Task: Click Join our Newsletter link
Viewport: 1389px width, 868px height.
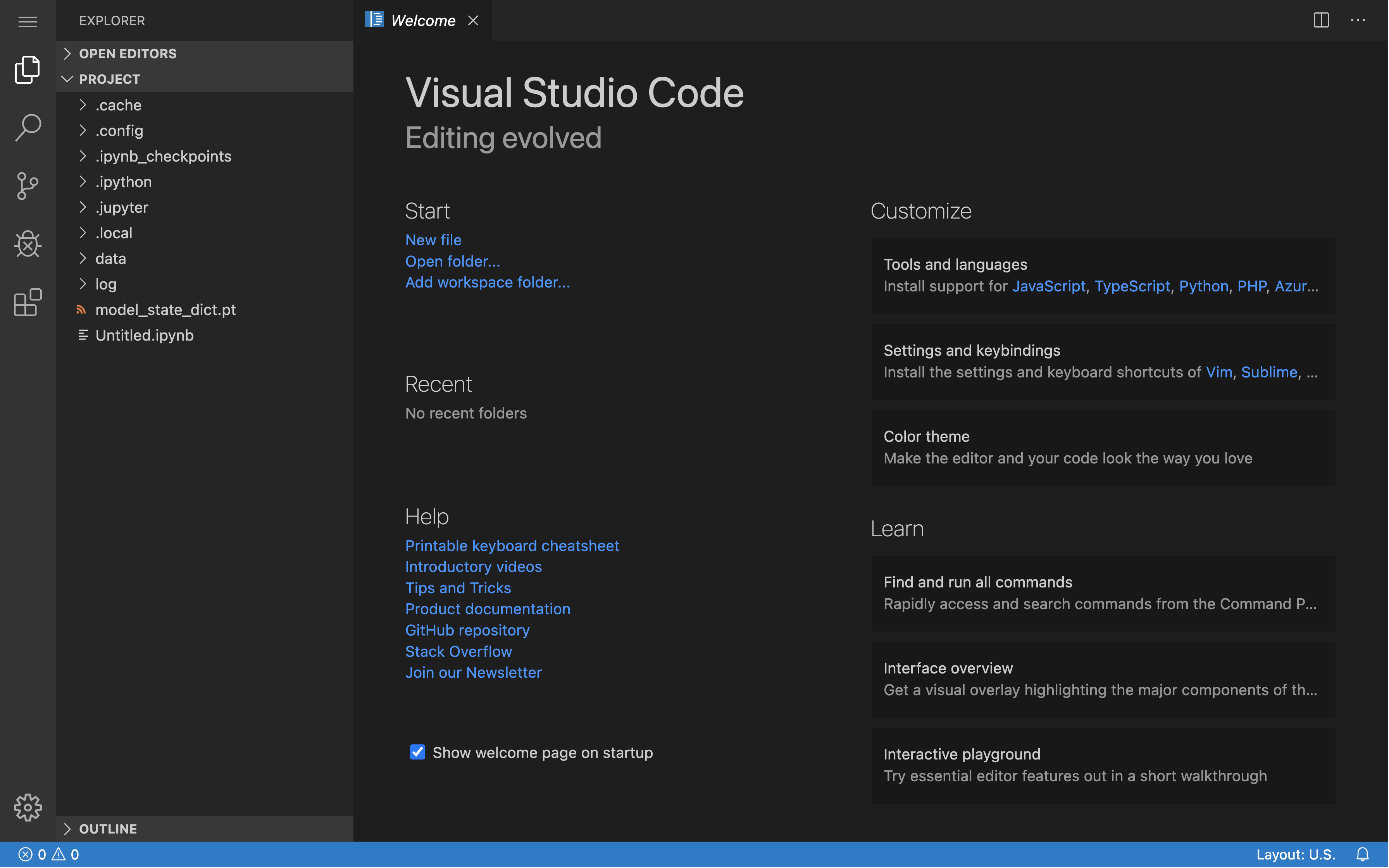Action: [474, 672]
